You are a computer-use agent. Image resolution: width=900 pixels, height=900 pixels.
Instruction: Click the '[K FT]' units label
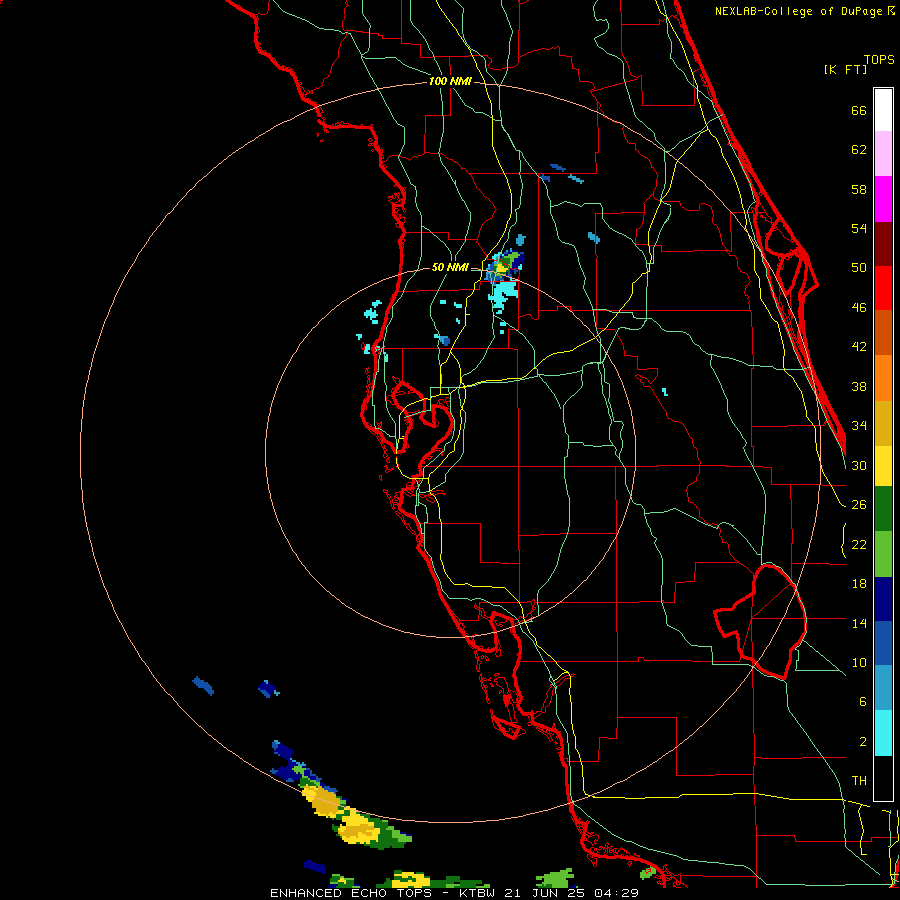pyautogui.click(x=845, y=69)
